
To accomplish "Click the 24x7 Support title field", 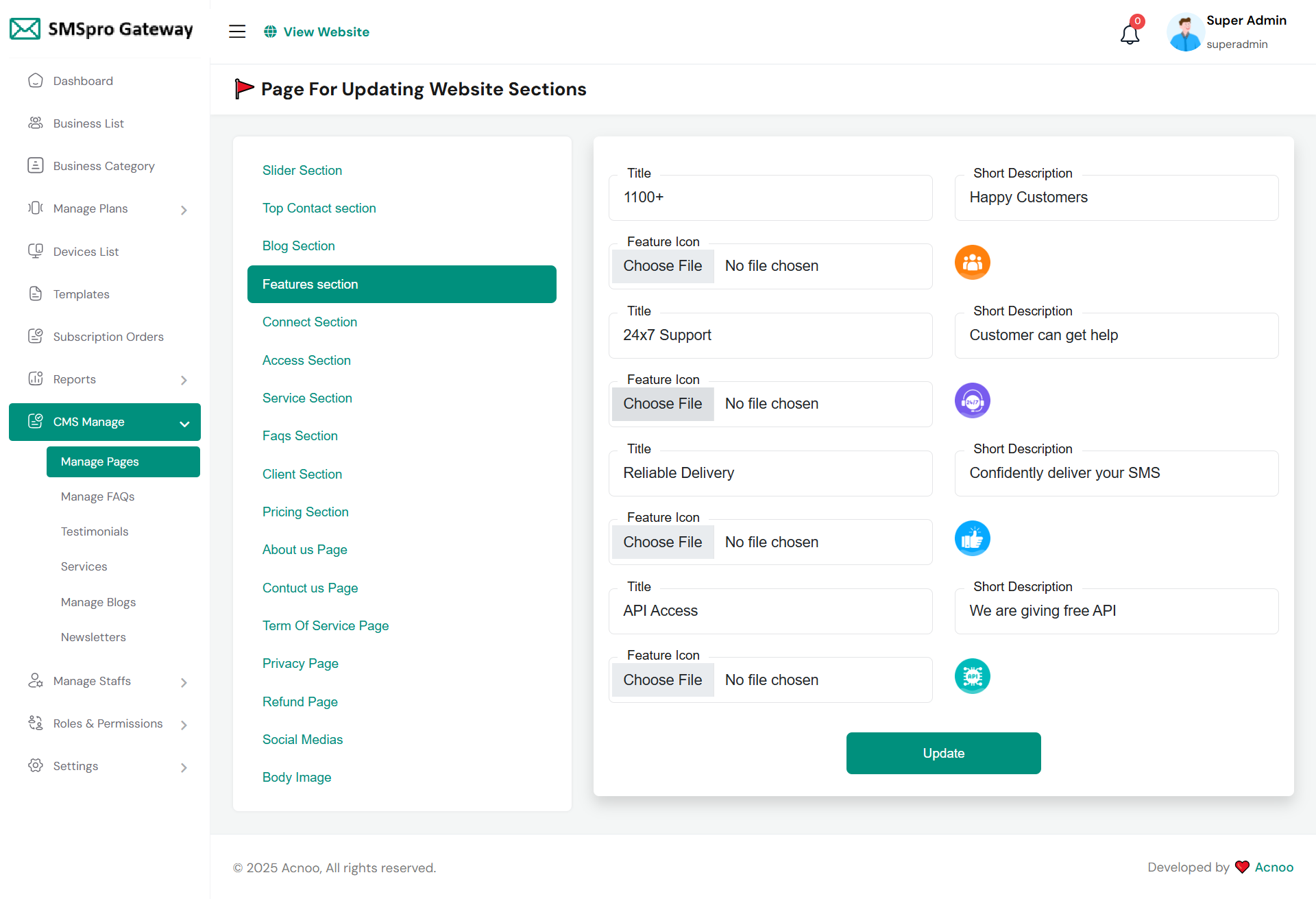I will point(770,335).
